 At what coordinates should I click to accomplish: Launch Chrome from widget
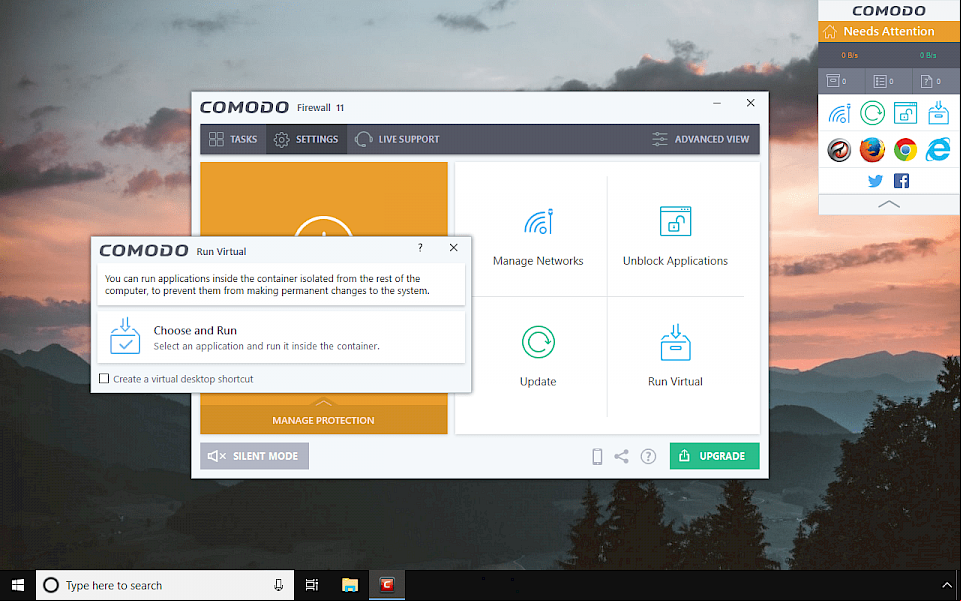[x=905, y=149]
